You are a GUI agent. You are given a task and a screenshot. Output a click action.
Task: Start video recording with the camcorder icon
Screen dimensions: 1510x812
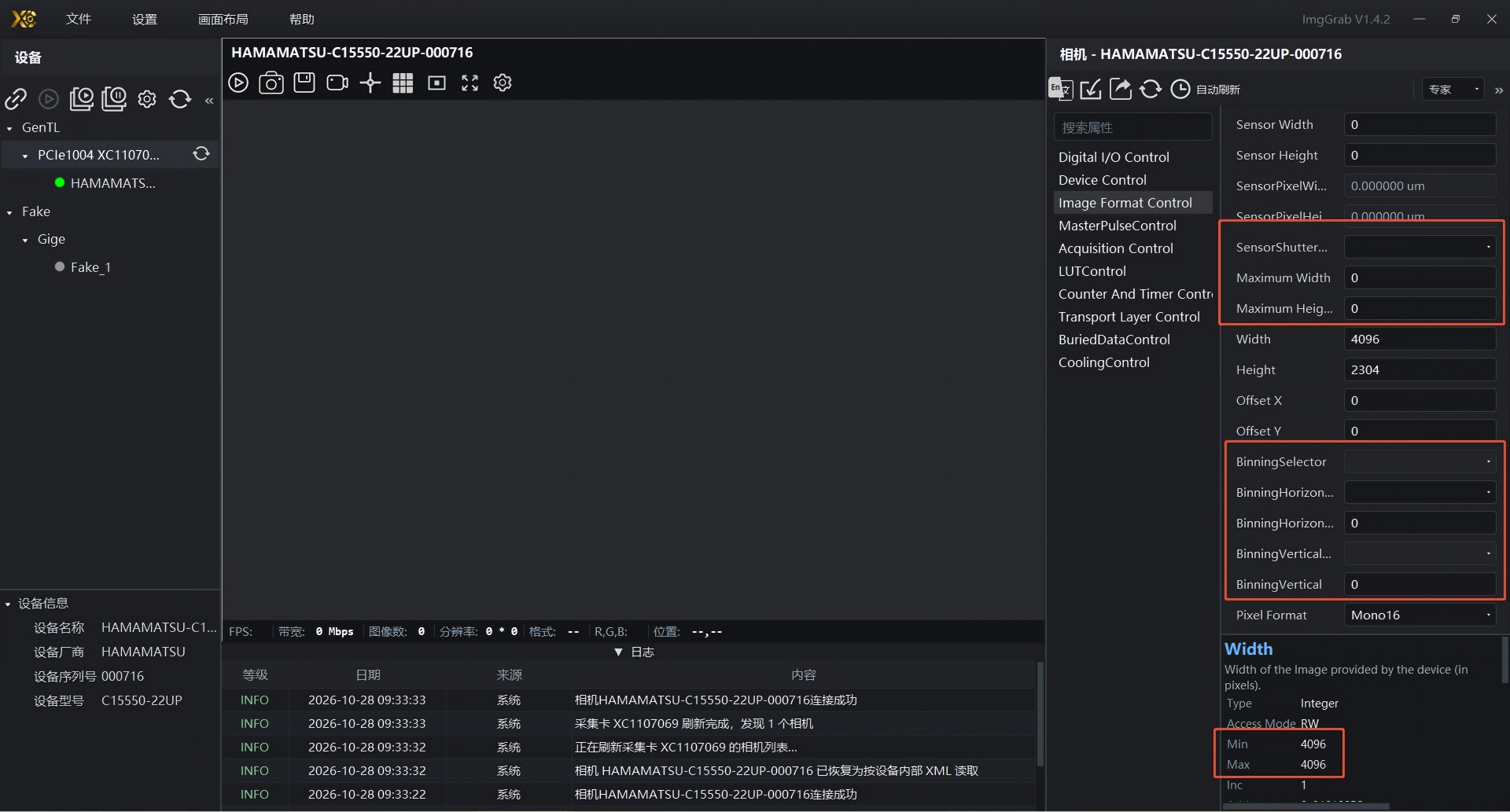pos(337,83)
